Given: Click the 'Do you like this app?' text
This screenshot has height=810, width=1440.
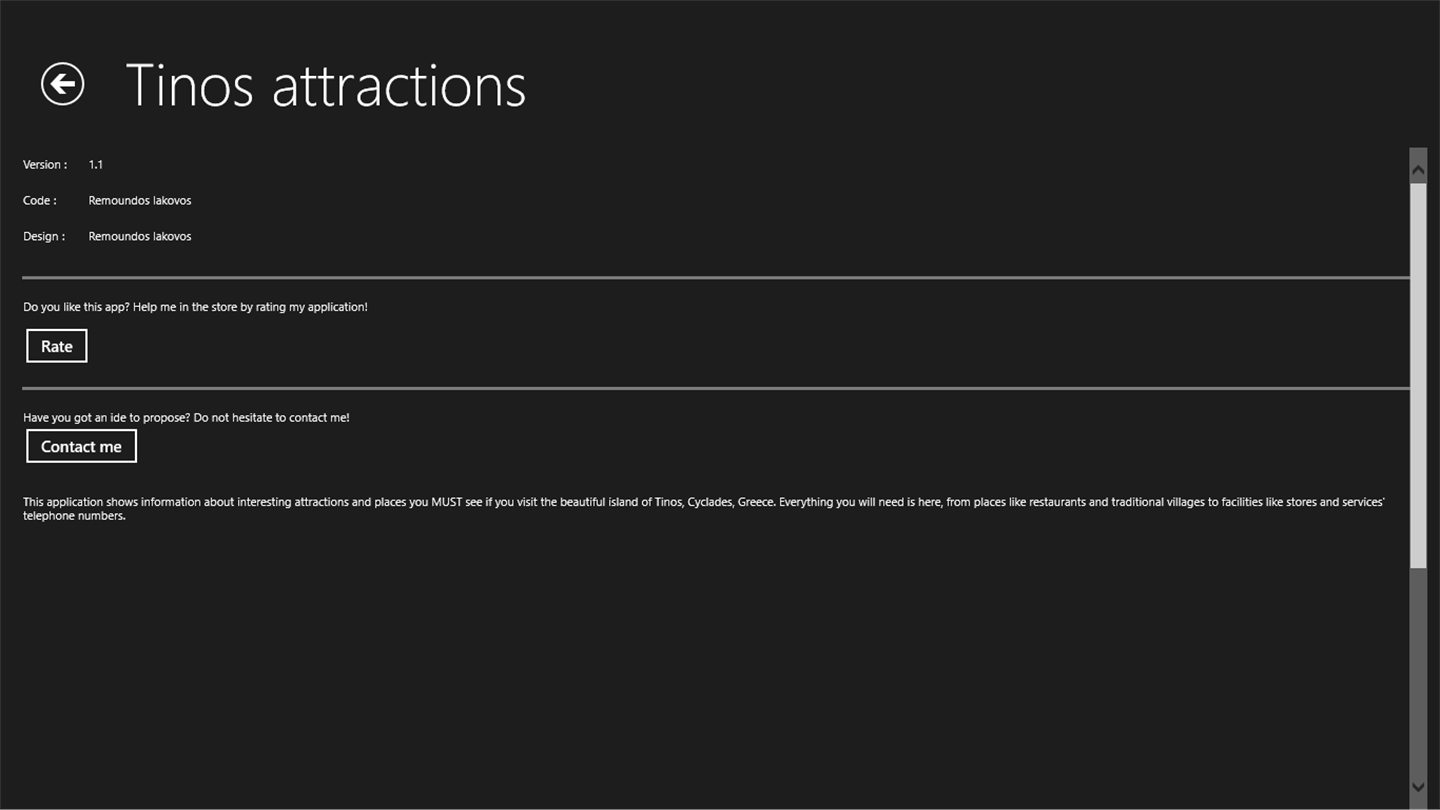Looking at the screenshot, I should pos(195,307).
